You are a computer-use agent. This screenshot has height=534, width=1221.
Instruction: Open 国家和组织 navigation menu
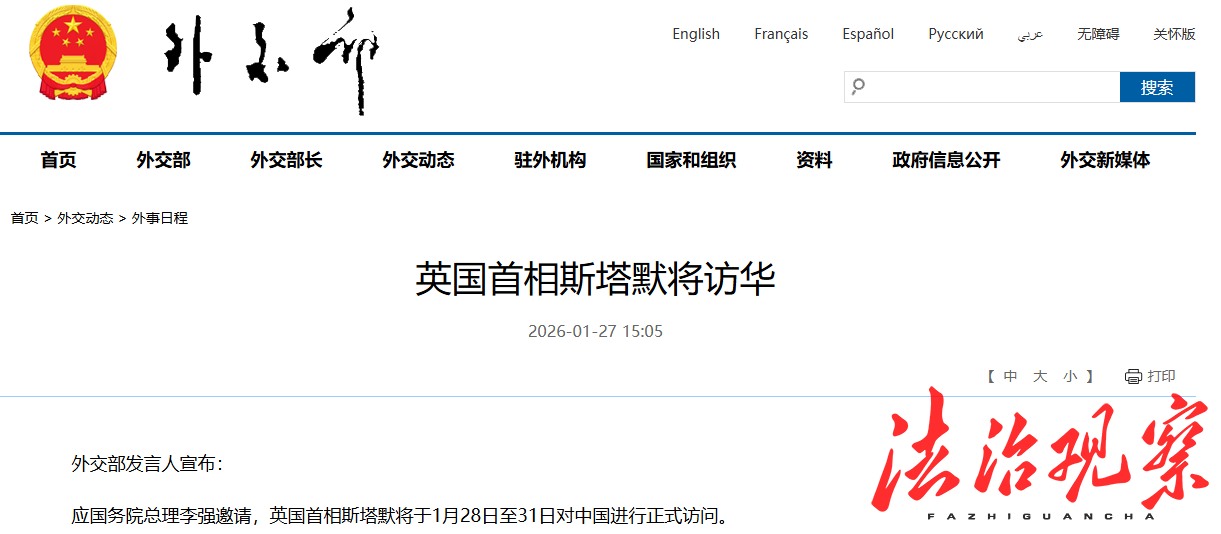(691, 160)
